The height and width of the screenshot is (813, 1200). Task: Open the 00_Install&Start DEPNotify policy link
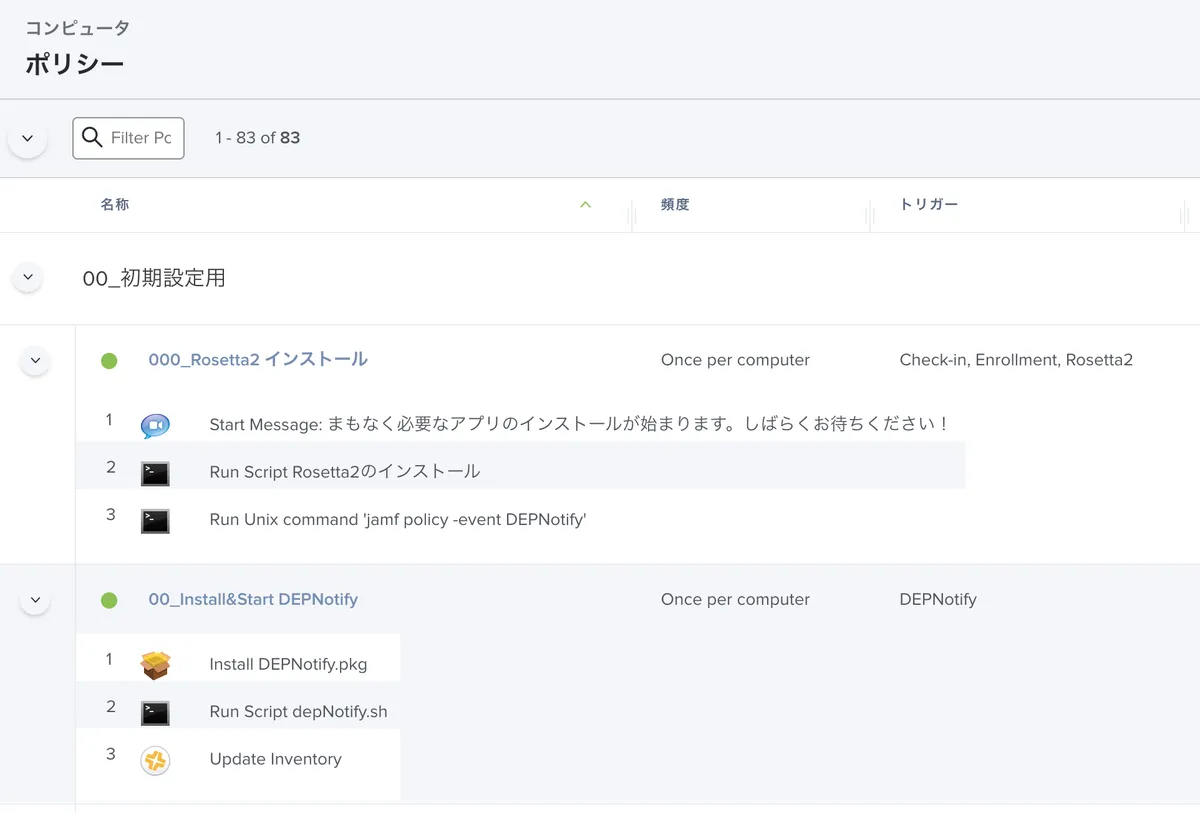253,600
